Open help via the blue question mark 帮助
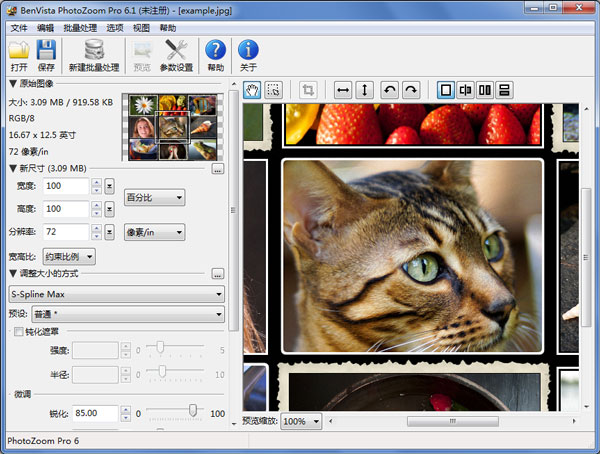 point(215,56)
